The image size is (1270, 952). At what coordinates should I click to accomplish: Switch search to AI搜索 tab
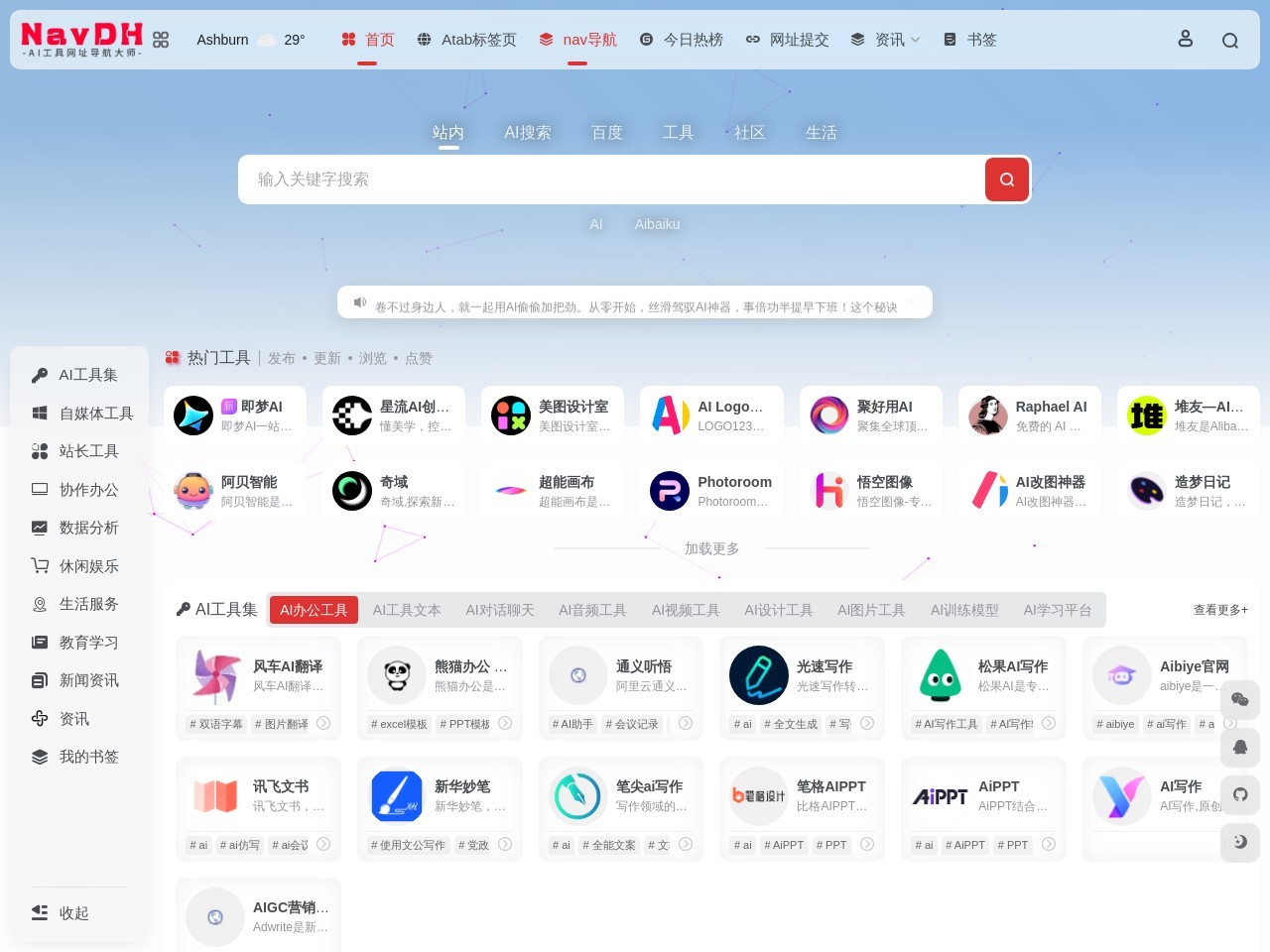point(528,132)
